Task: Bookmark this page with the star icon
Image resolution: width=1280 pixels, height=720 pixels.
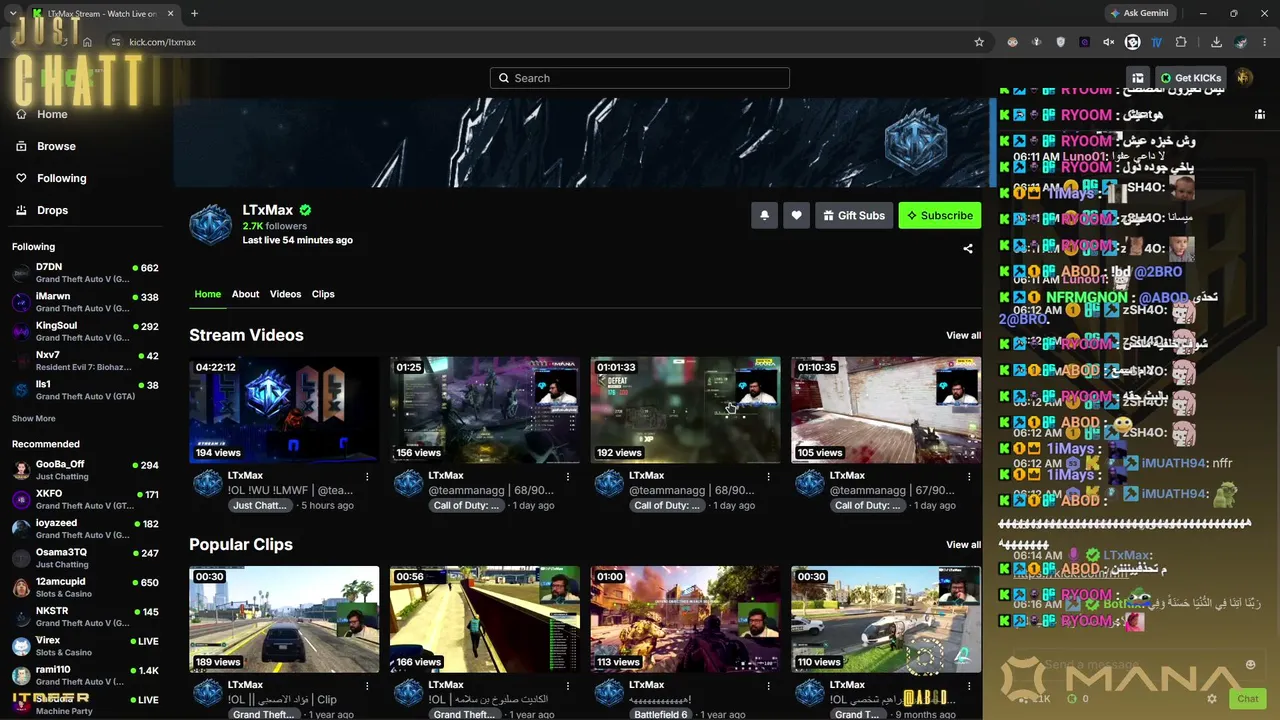Action: coord(979,42)
